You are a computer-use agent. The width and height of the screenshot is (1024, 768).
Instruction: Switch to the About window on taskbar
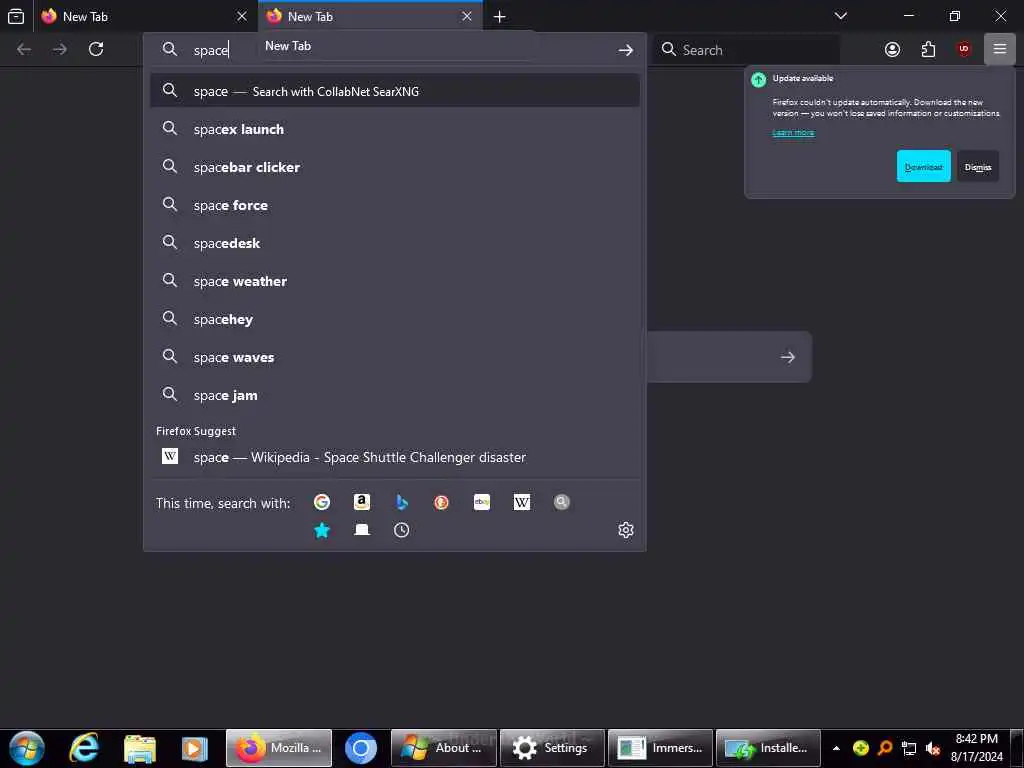tap(443, 748)
